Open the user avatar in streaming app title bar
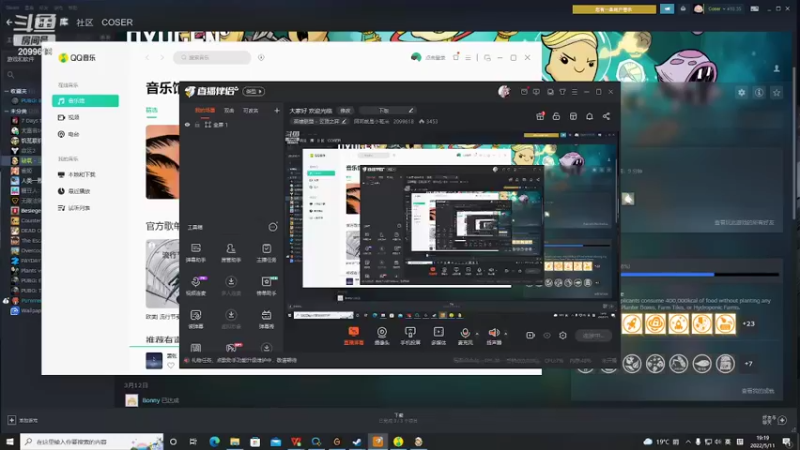The height and width of the screenshot is (450, 800). click(504, 91)
